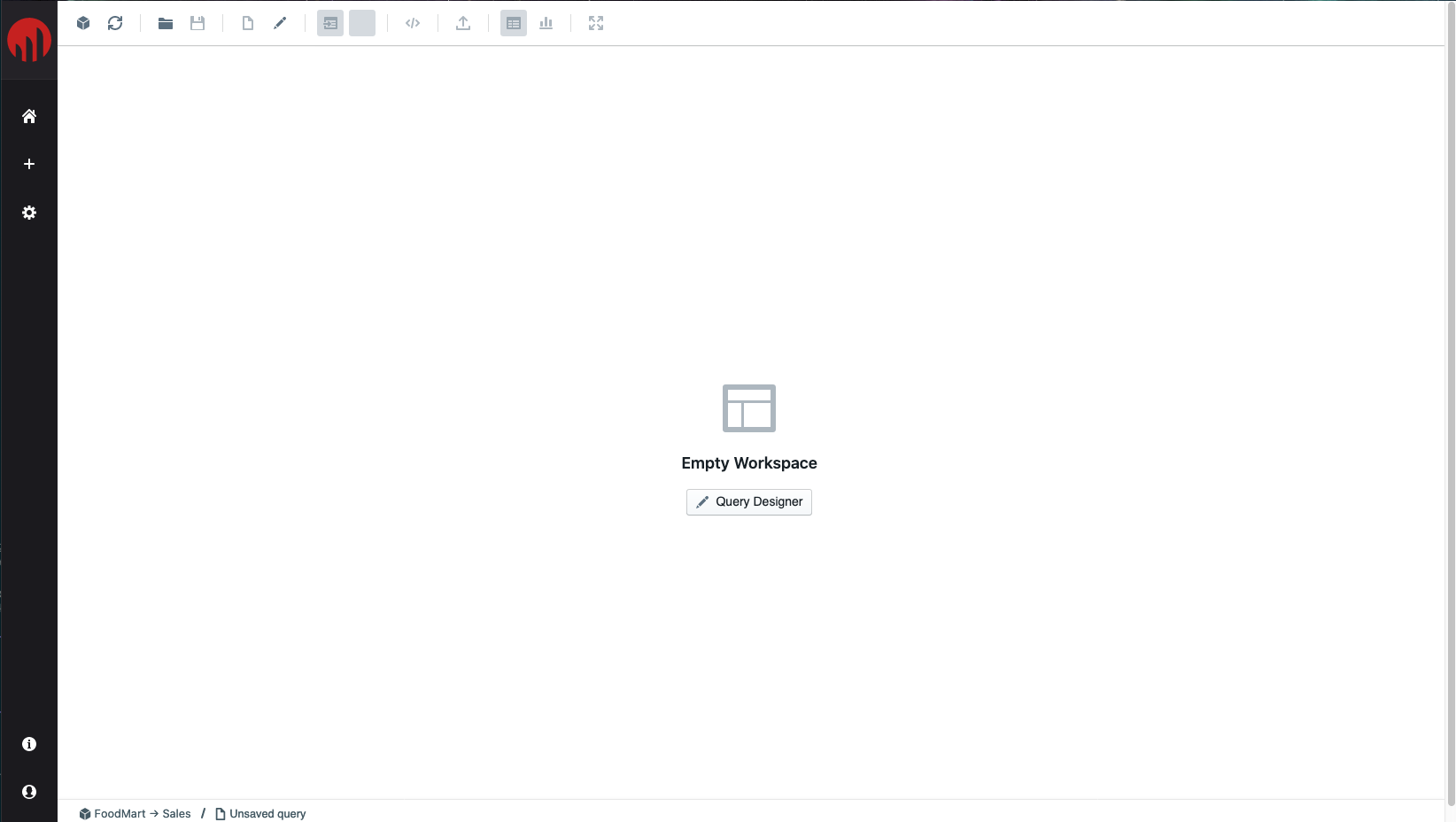The height and width of the screenshot is (822, 1456).
Task: Click the vertical scrollbar on right edge
Action: click(1451, 403)
